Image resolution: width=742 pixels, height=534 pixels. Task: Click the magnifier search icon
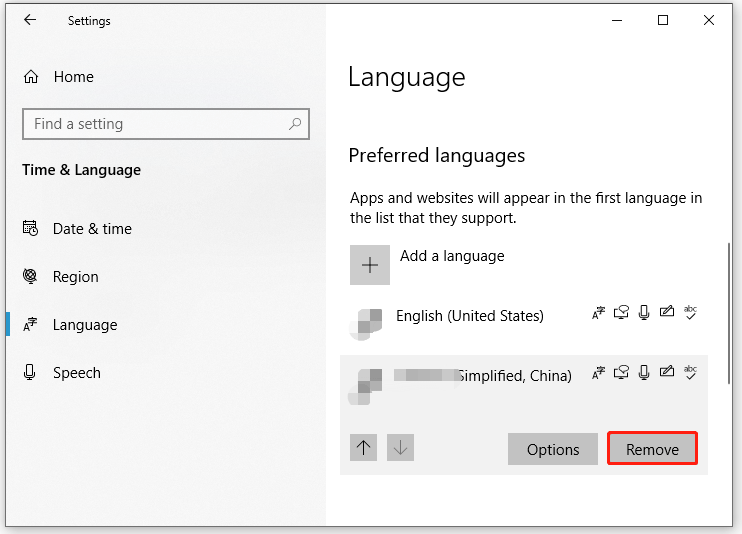pos(295,124)
